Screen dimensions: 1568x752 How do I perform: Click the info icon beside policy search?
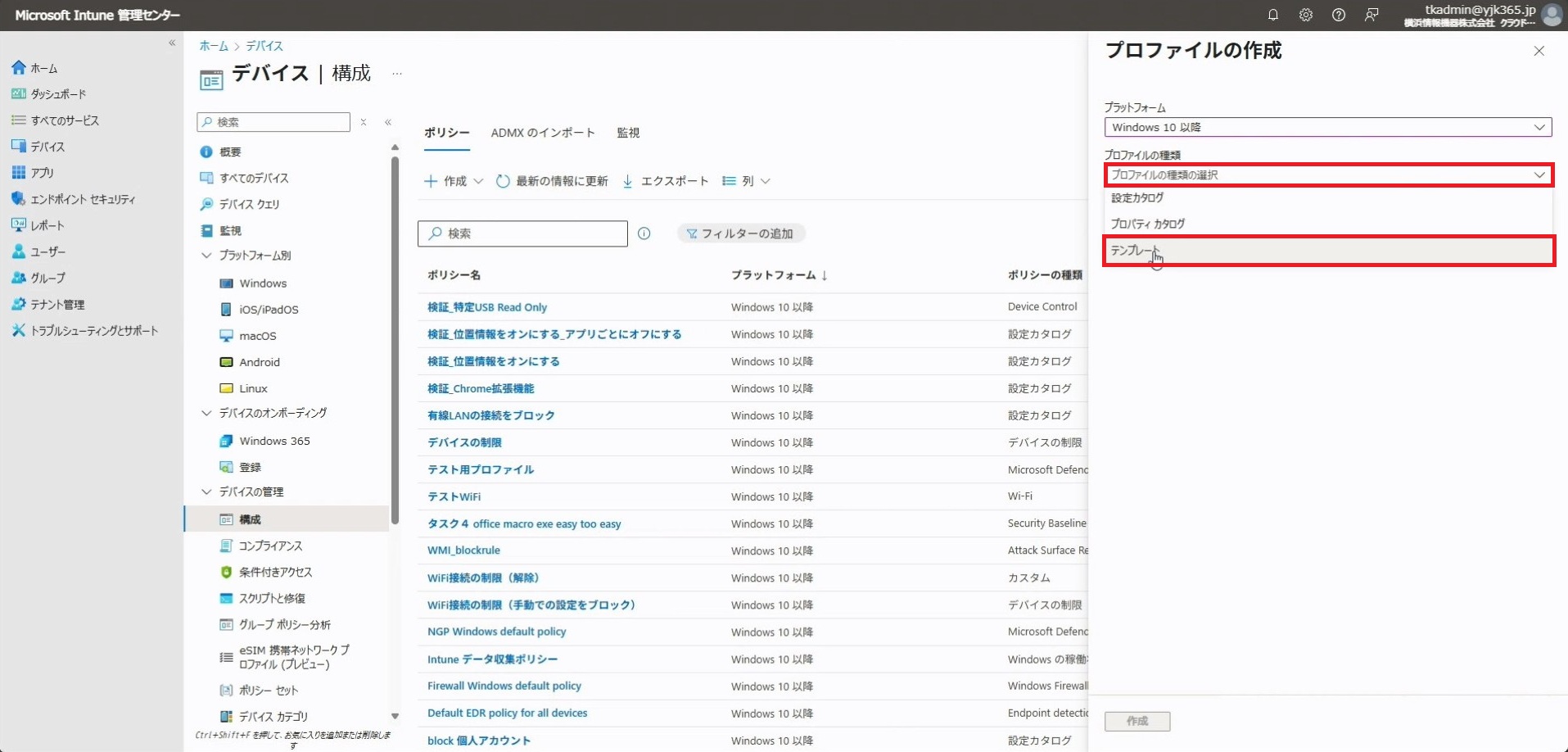(x=644, y=233)
